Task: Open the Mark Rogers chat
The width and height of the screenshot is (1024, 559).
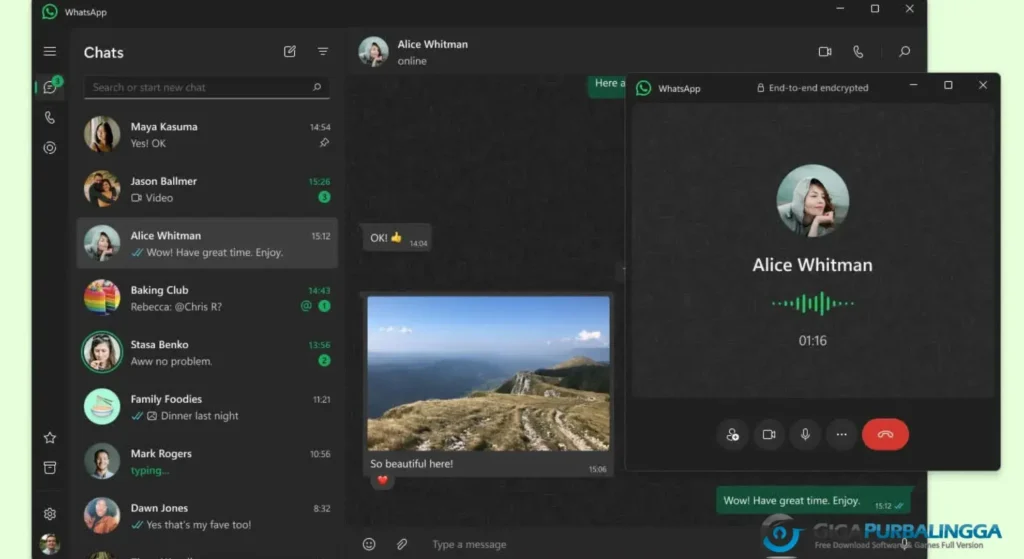Action: pos(207,462)
